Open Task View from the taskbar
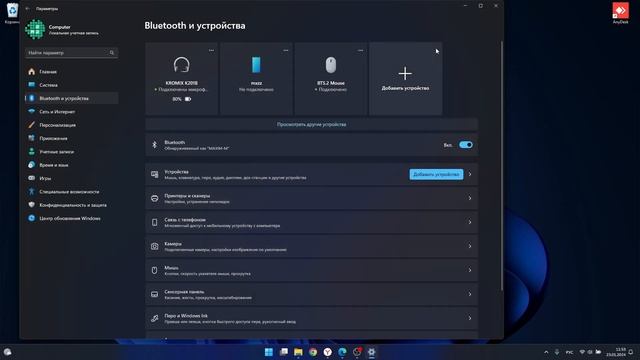Viewport: 640px width, 360px height. 284,352
